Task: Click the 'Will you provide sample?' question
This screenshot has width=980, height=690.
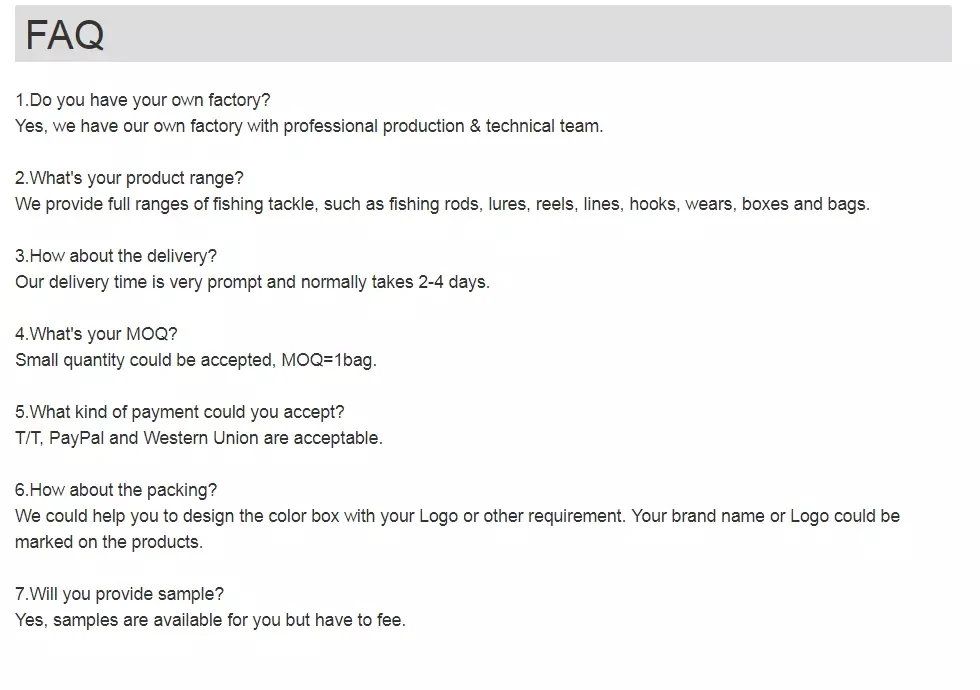Action: click(119, 594)
